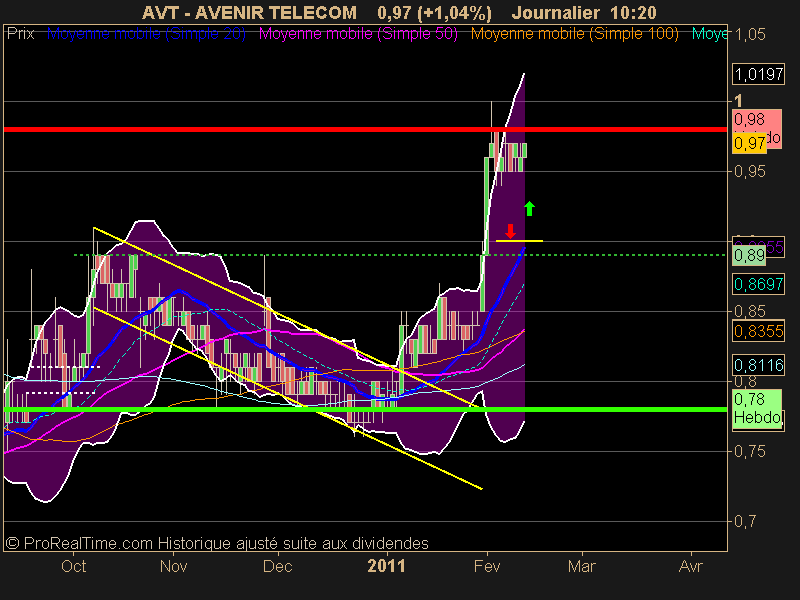Select "Moyenne mobile (Simple 50)" legend entry
The width and height of the screenshot is (800, 600).
(358, 34)
